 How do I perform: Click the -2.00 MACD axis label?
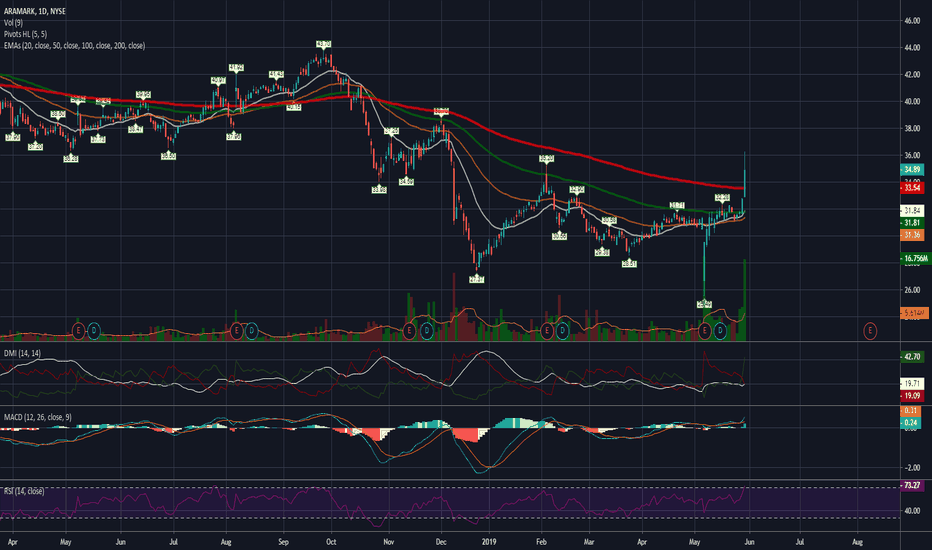tap(912, 468)
